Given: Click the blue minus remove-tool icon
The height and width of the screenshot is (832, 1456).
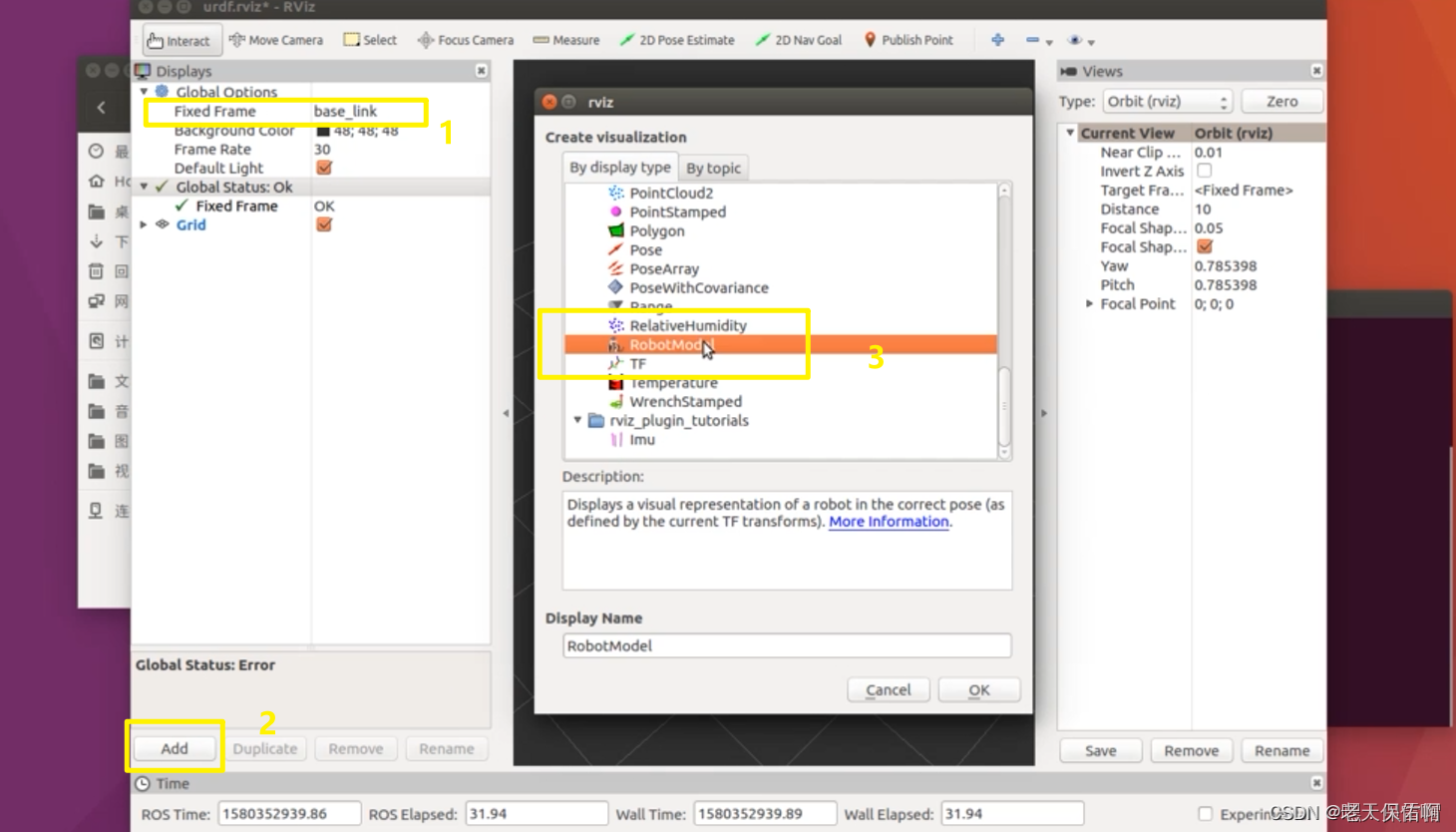Looking at the screenshot, I should 1032,40.
